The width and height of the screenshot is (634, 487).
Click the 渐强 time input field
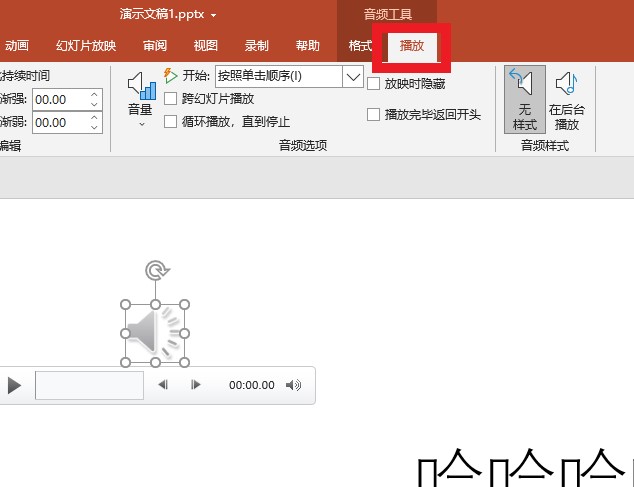point(60,100)
